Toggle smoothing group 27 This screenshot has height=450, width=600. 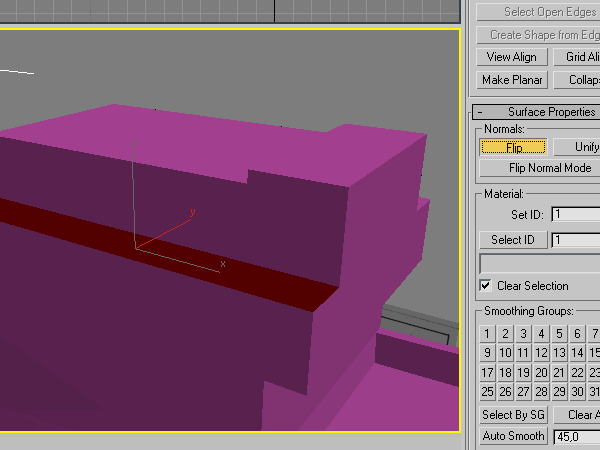(x=523, y=391)
